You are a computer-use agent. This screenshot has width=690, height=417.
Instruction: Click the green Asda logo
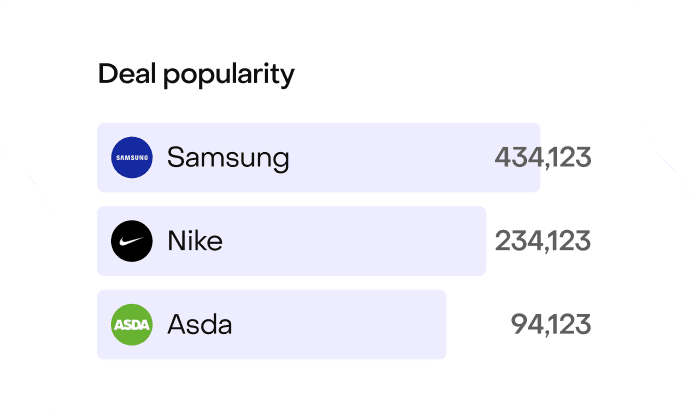[x=132, y=325]
